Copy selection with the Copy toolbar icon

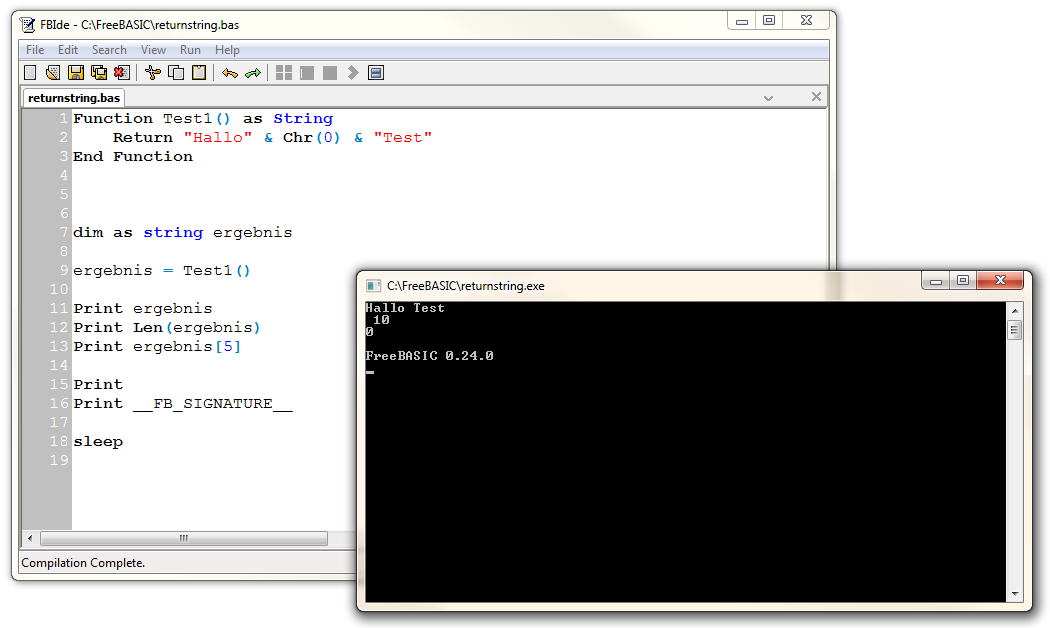point(176,72)
